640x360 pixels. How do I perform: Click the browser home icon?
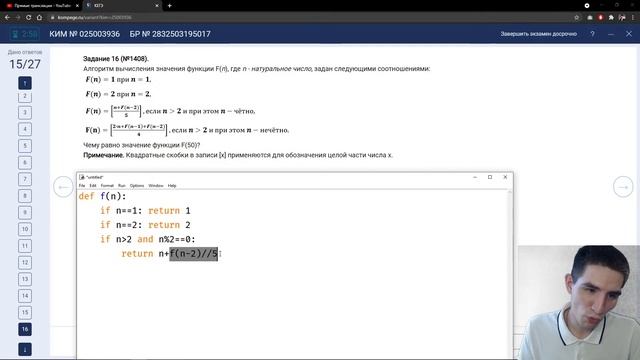39,18
